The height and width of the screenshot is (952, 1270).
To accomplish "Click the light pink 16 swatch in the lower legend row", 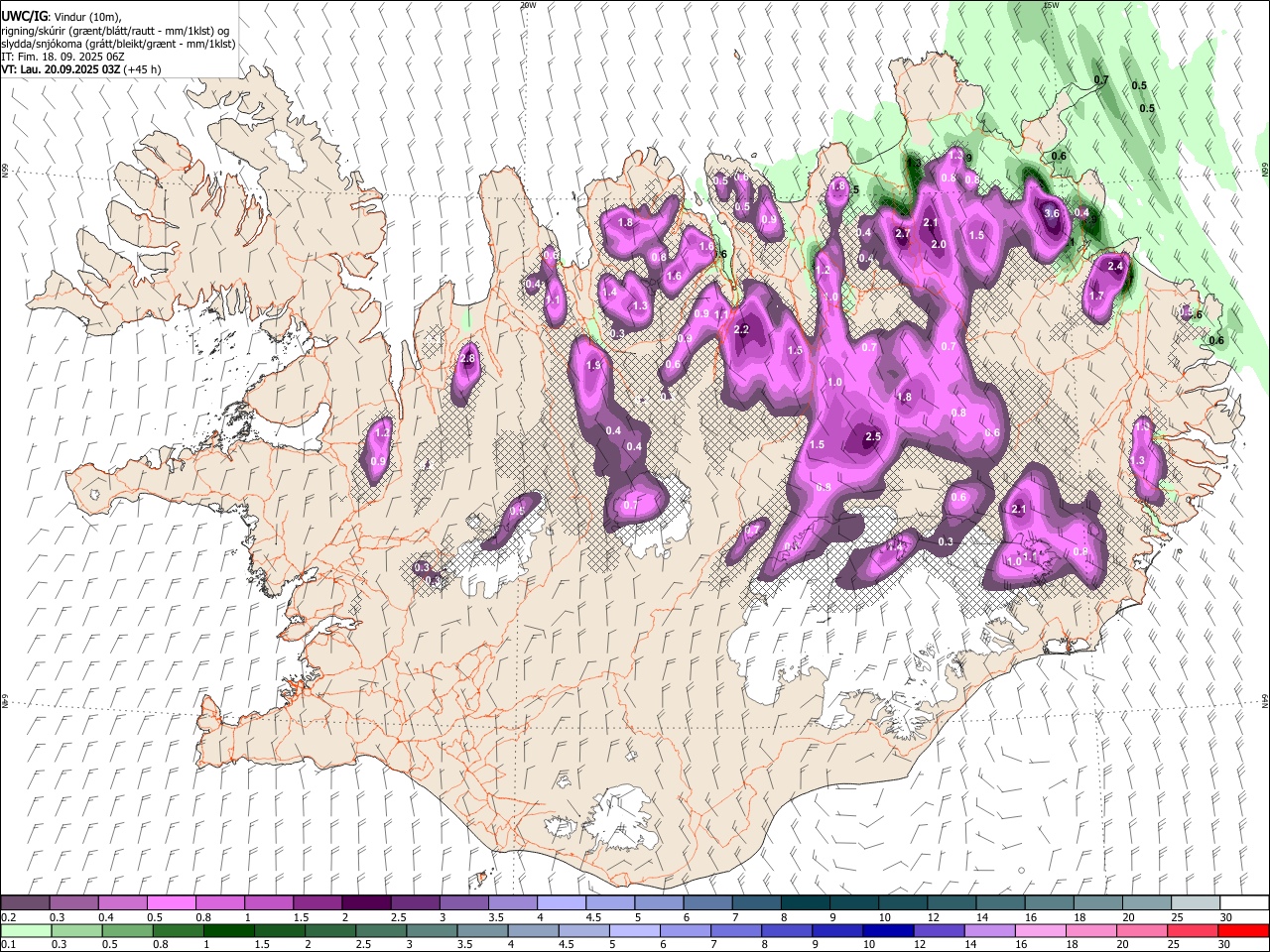I will tap(1040, 930).
